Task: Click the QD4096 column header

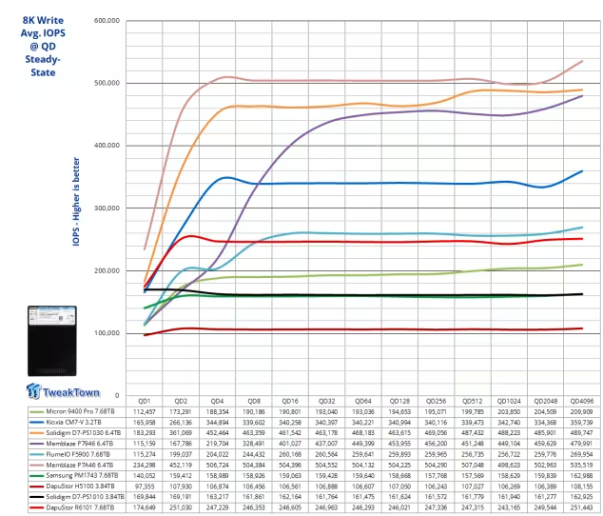Action: click(x=582, y=401)
